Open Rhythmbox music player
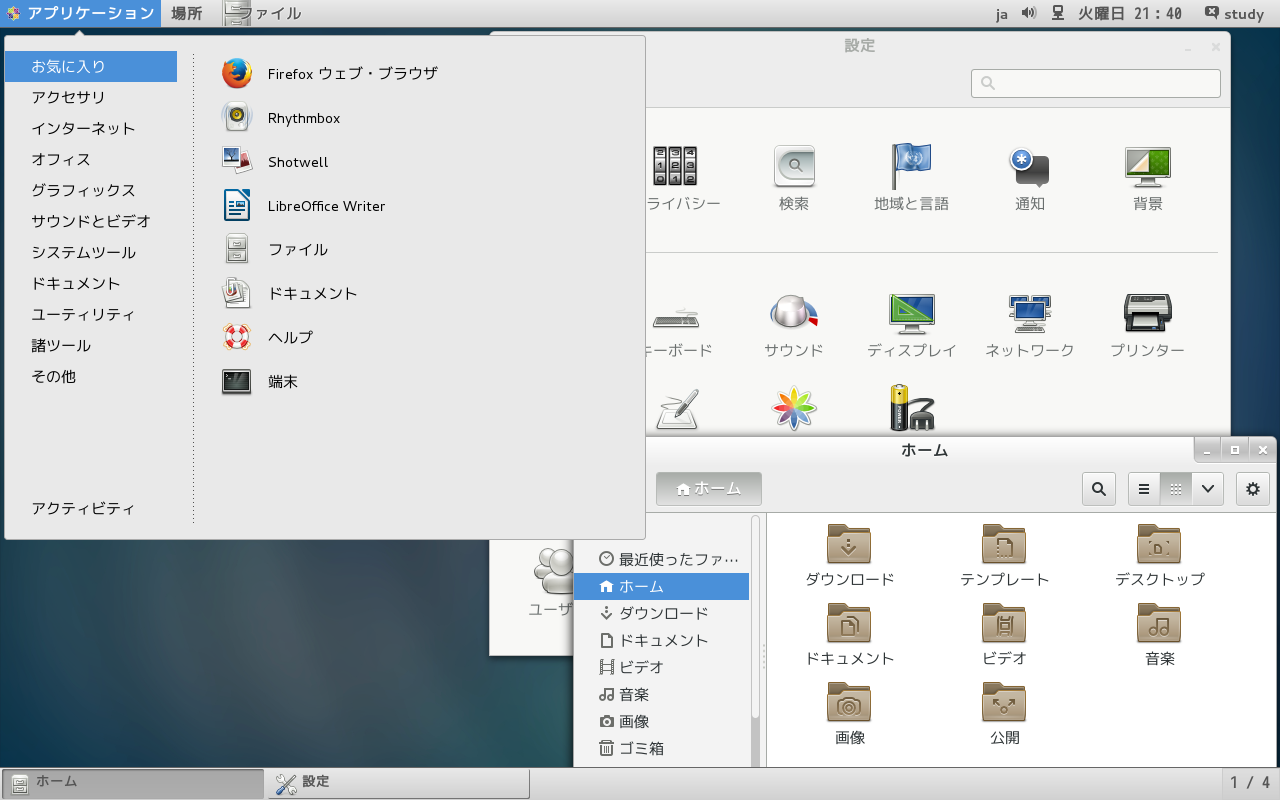 pyautogui.click(x=281, y=117)
